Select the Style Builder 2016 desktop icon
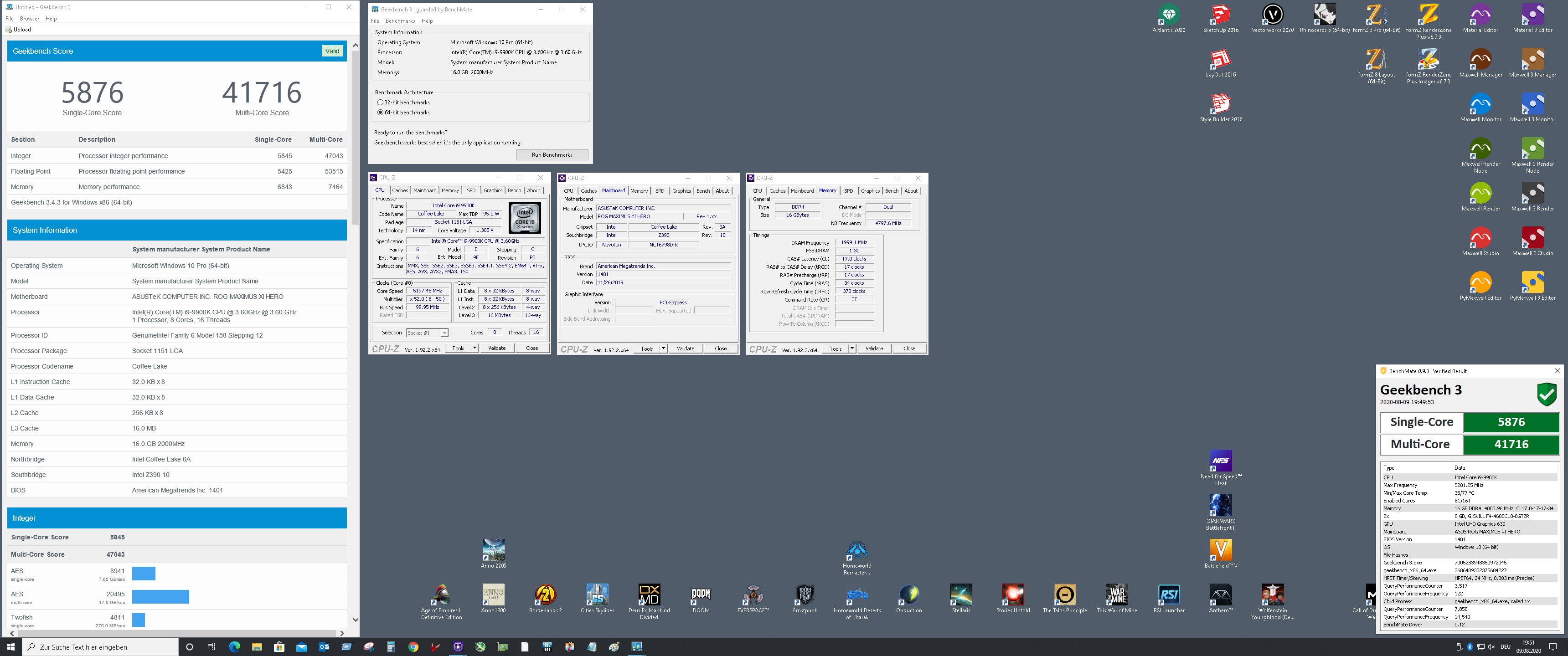 pos(1220,108)
